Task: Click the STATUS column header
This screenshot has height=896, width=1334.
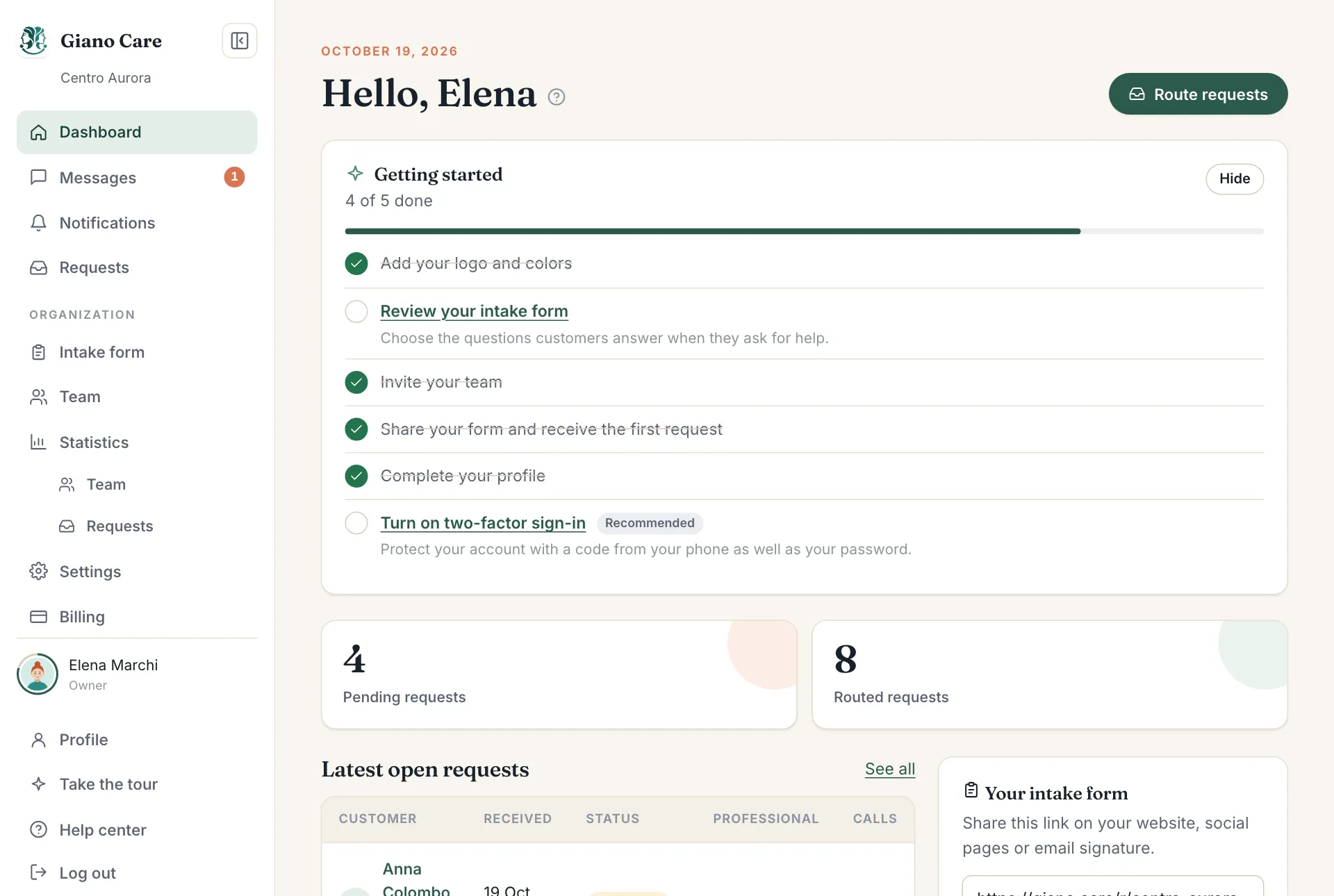Action: point(613,819)
